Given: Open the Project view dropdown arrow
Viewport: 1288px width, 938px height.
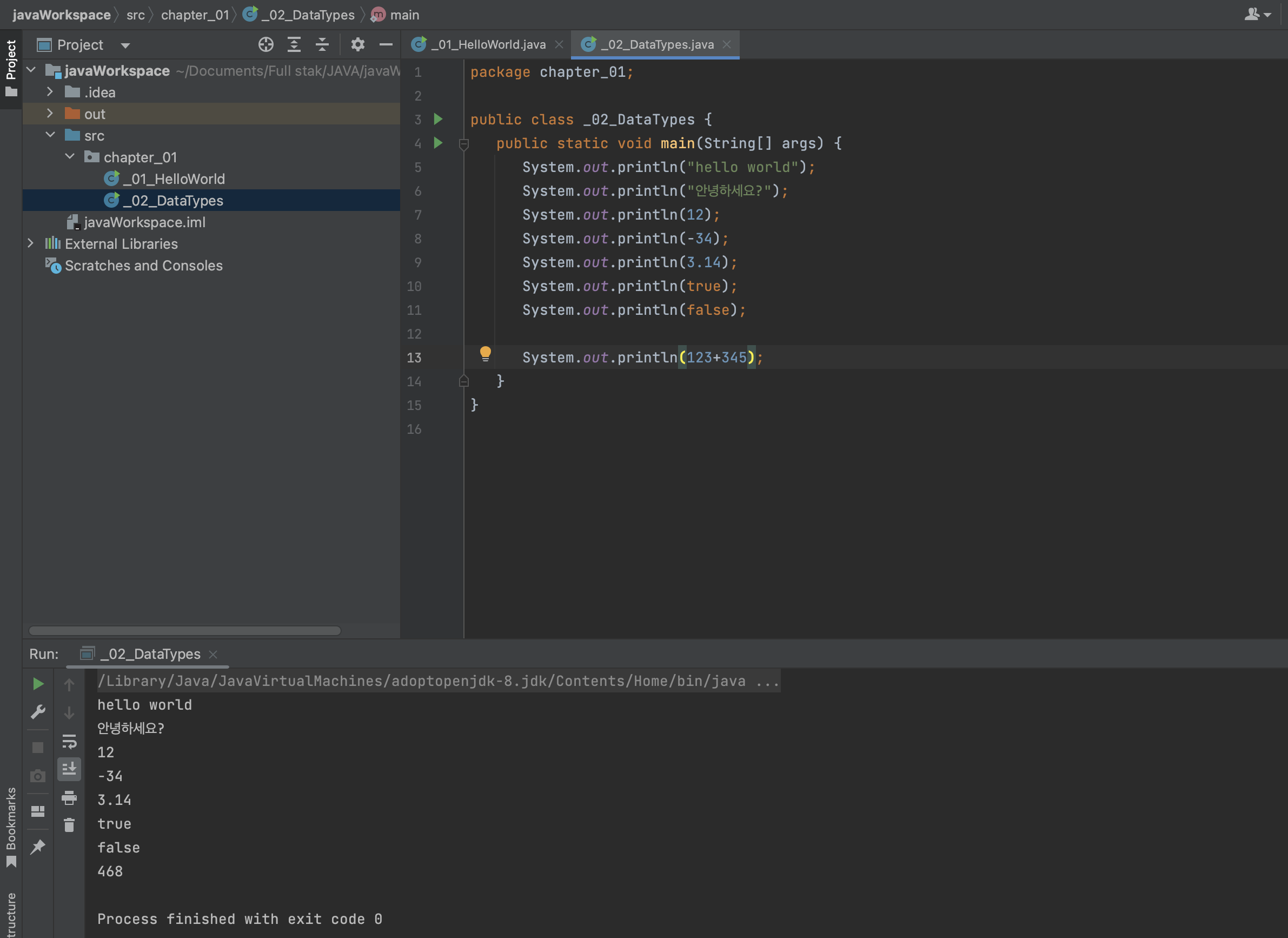Looking at the screenshot, I should tap(125, 45).
